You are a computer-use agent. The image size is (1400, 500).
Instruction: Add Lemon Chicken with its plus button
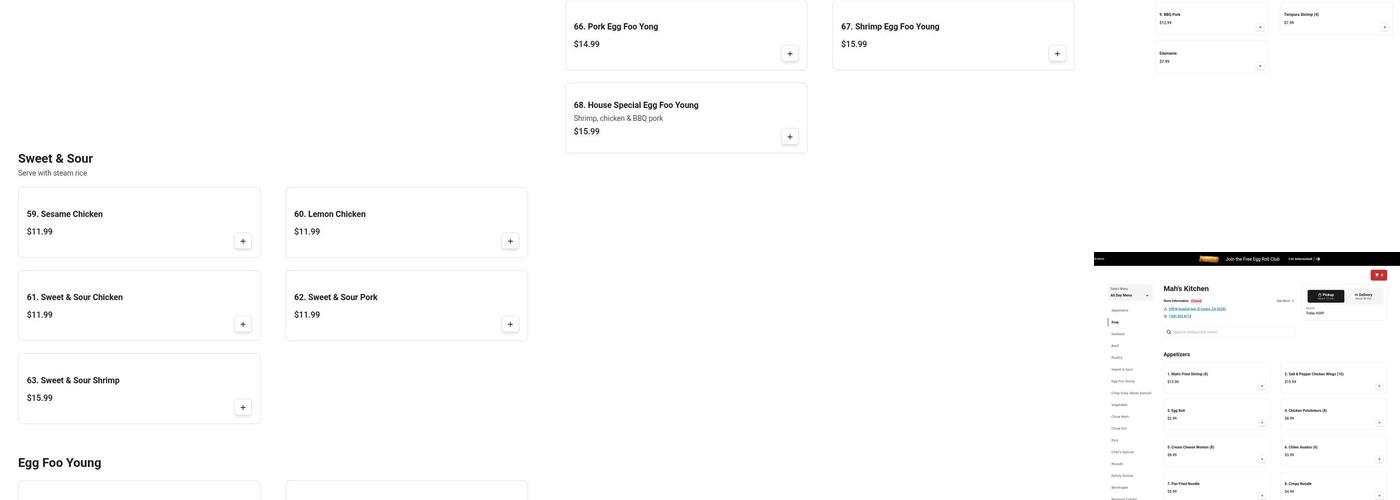510,241
